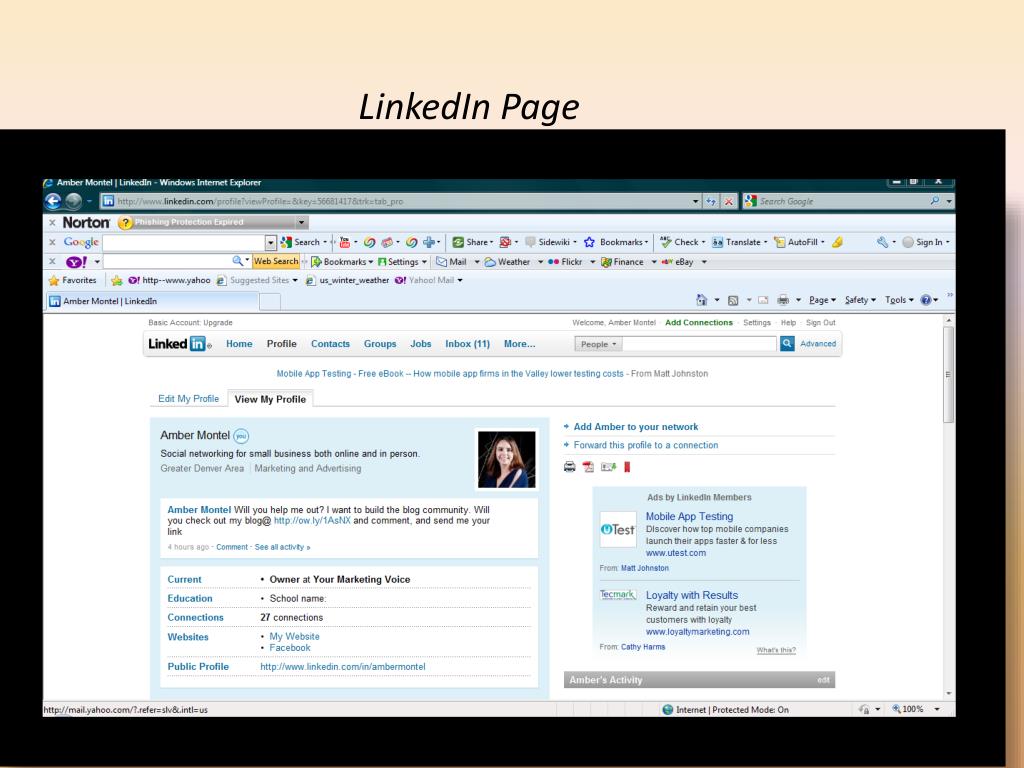Click the yellow Web Search button
1024x768 pixels.
click(276, 261)
